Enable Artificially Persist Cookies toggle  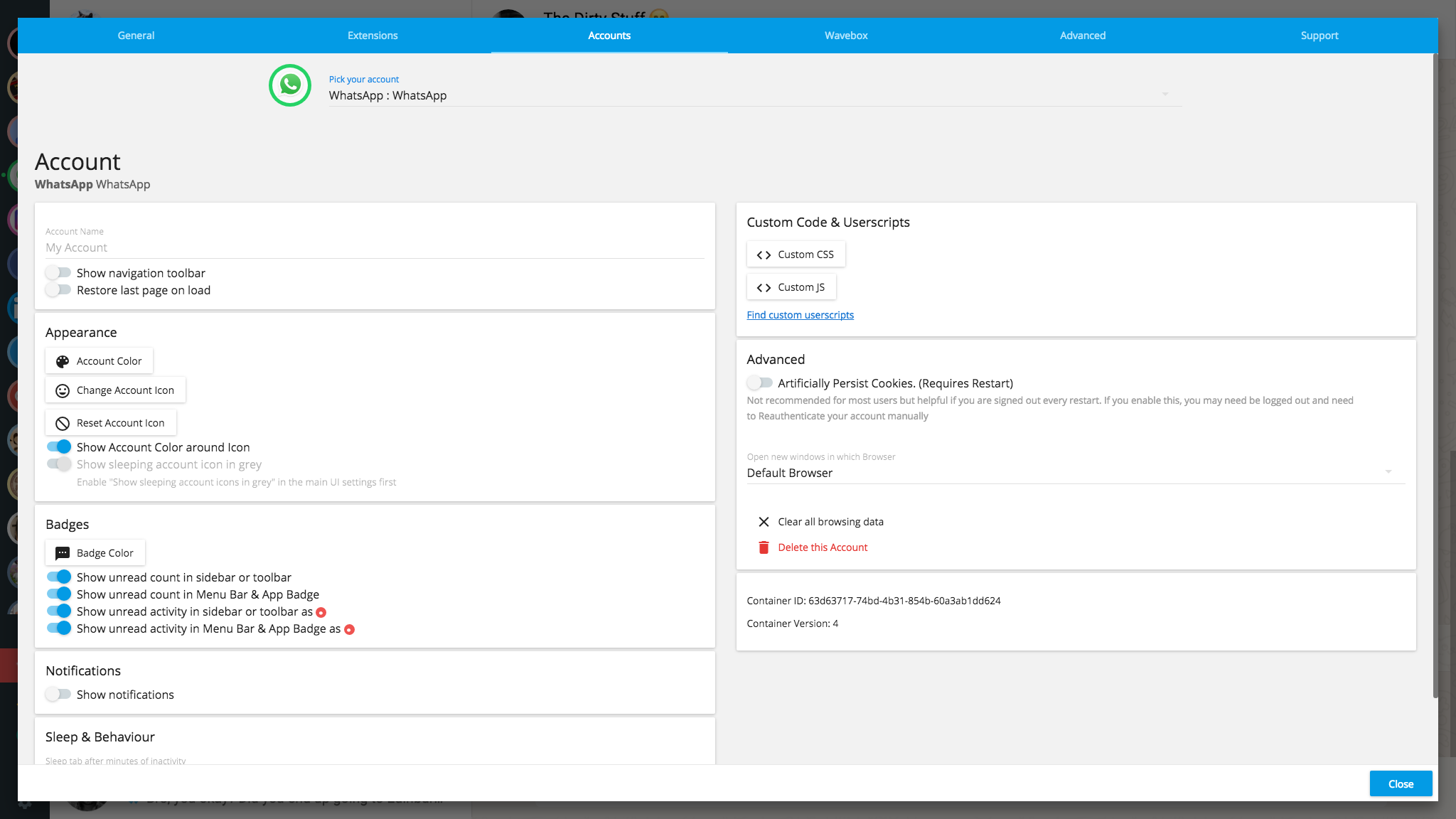click(760, 382)
